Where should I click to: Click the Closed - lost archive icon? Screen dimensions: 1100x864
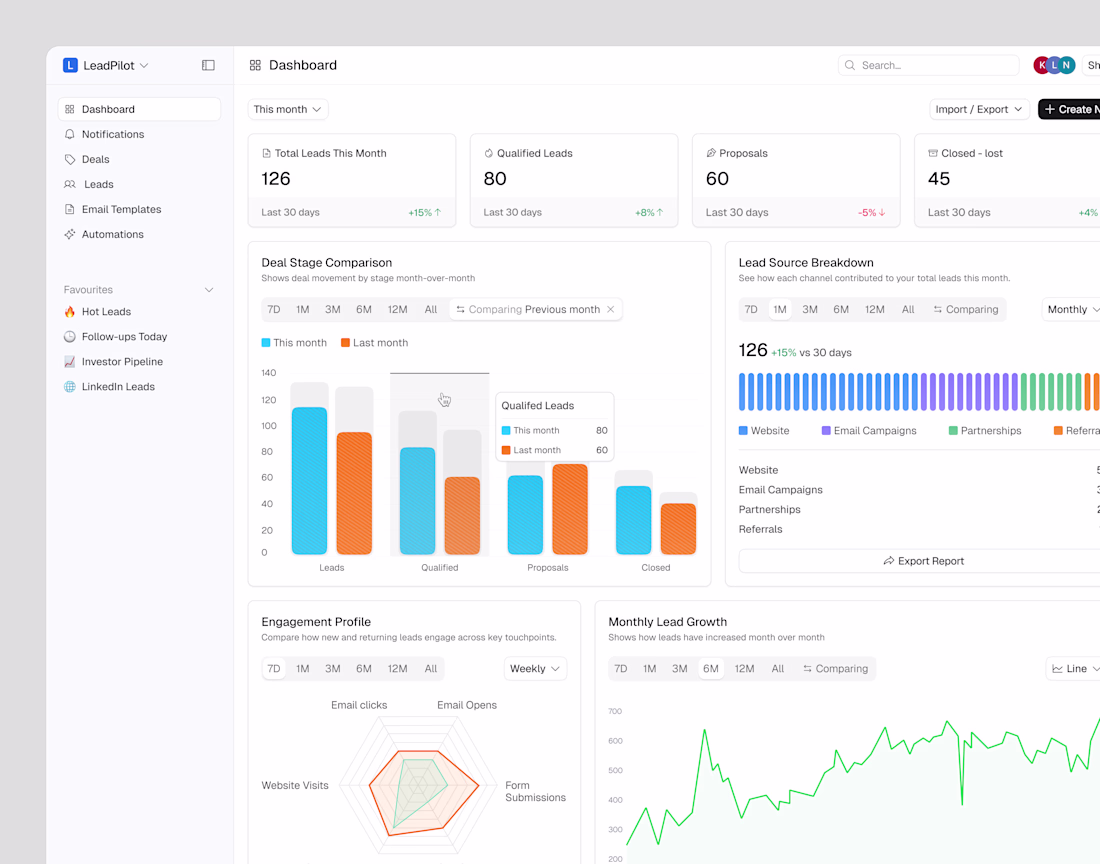(933, 153)
